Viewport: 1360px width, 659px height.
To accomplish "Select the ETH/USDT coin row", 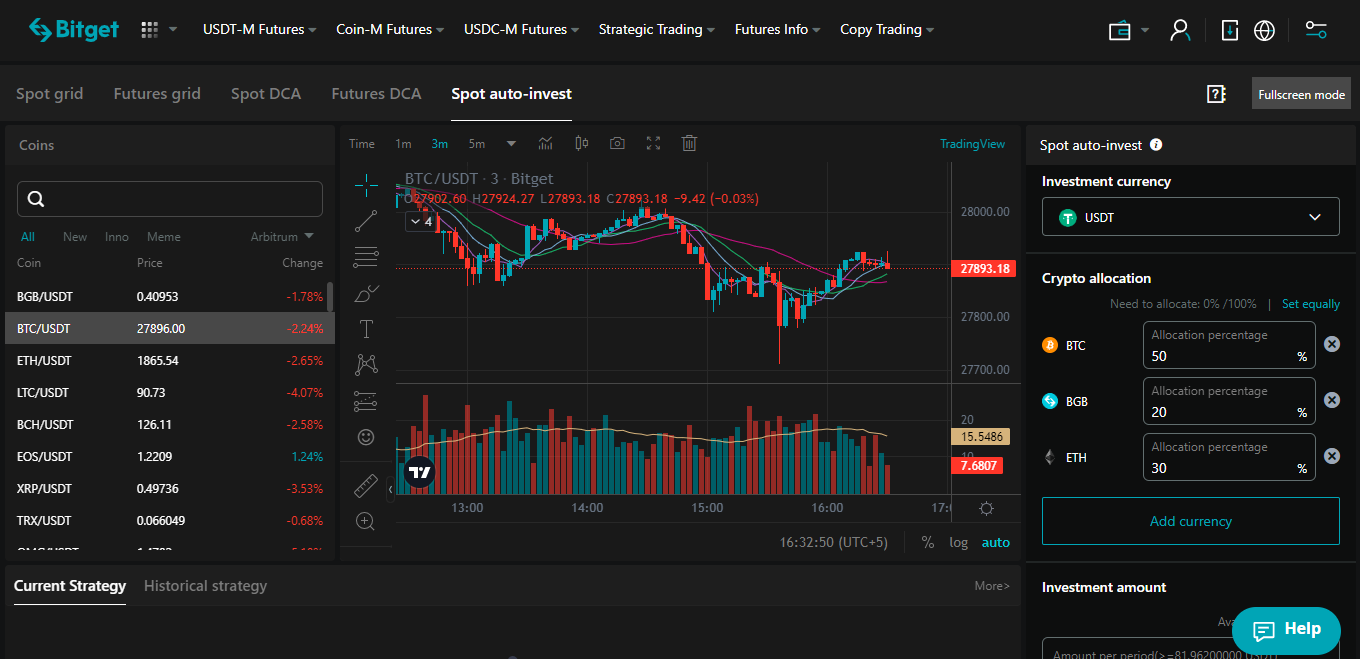I will pos(170,360).
